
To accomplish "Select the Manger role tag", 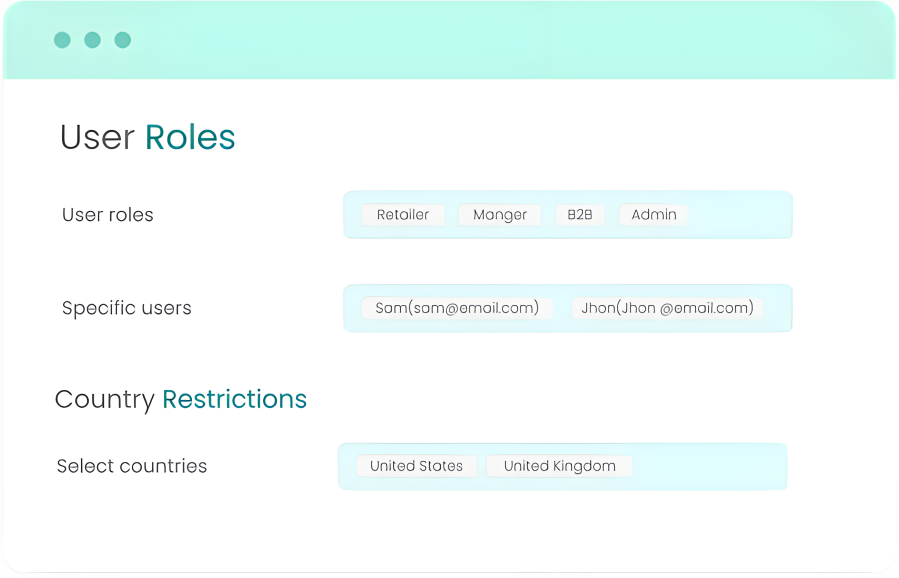I will [x=499, y=215].
